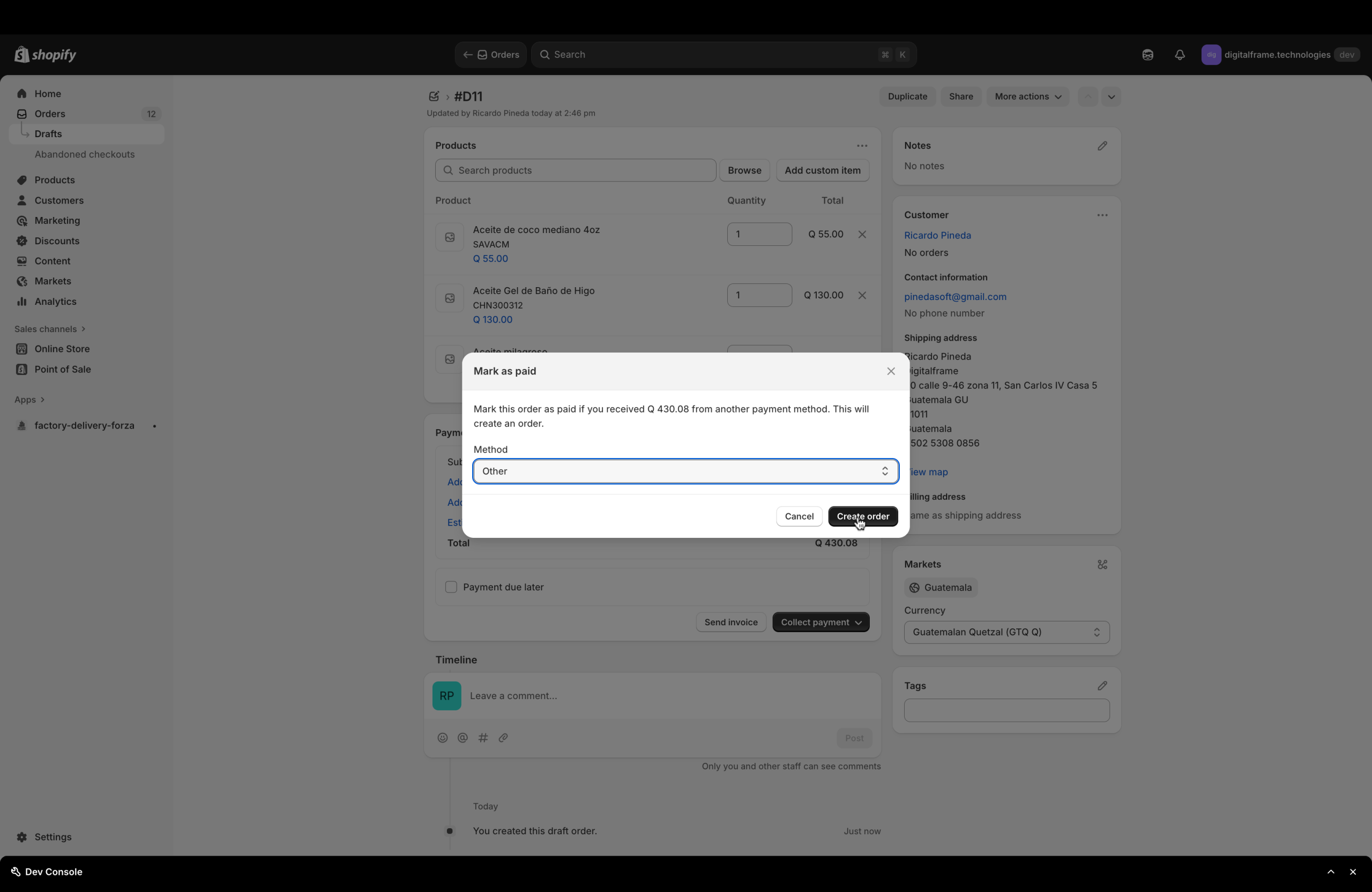Click the Shopify logo
This screenshot has height=892, width=1372.
point(45,54)
